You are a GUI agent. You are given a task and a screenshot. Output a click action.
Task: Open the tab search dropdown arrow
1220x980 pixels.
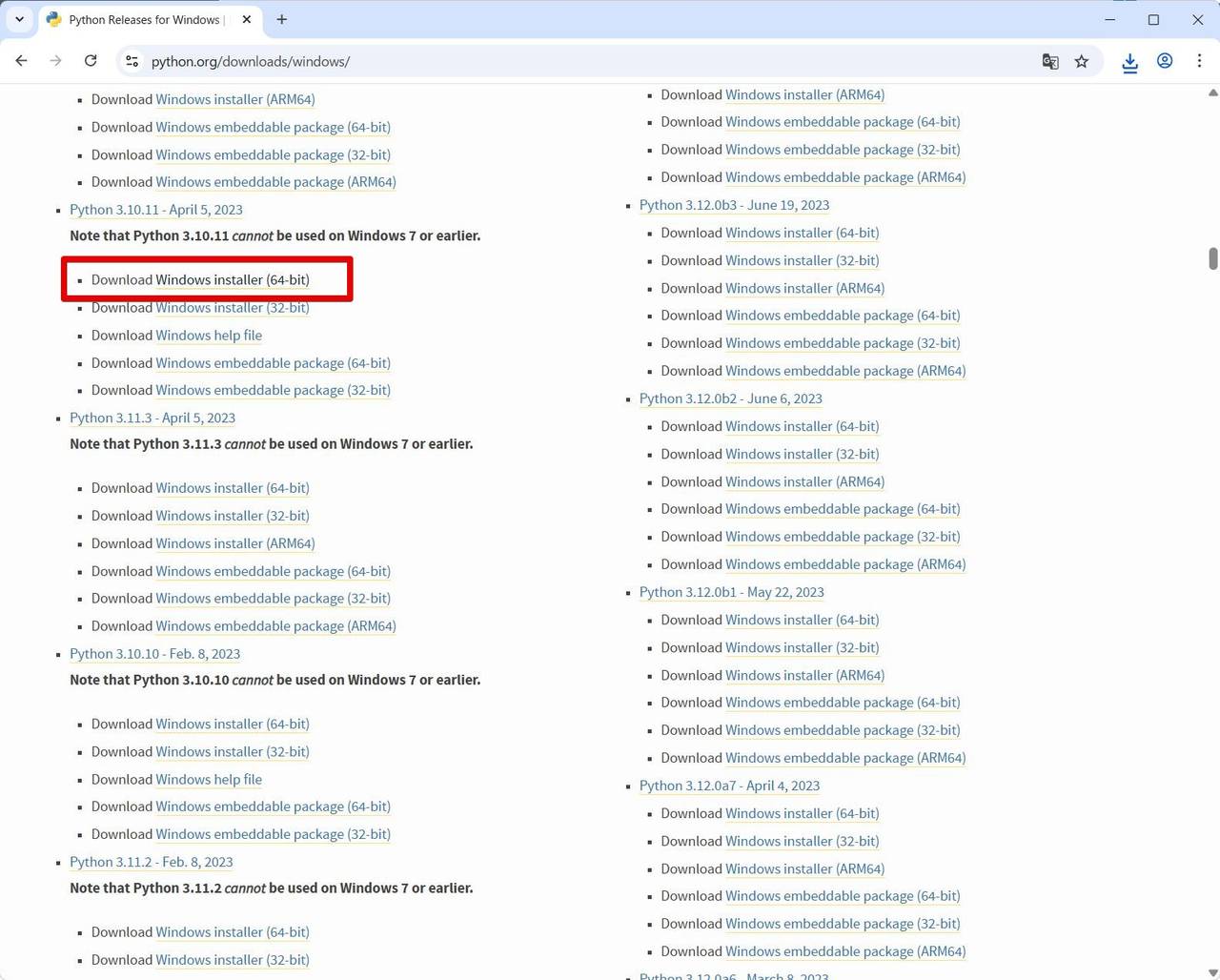19,19
